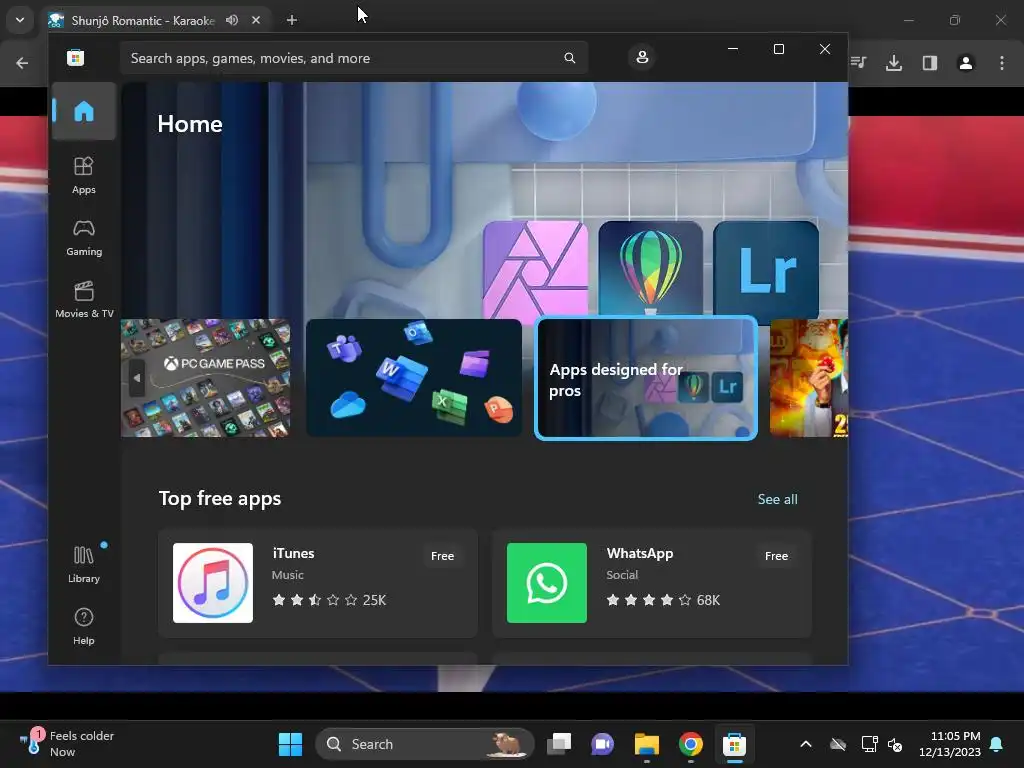The height and width of the screenshot is (768, 1024).
Task: Click the OneDrive icon in the system tray
Action: tap(838, 744)
